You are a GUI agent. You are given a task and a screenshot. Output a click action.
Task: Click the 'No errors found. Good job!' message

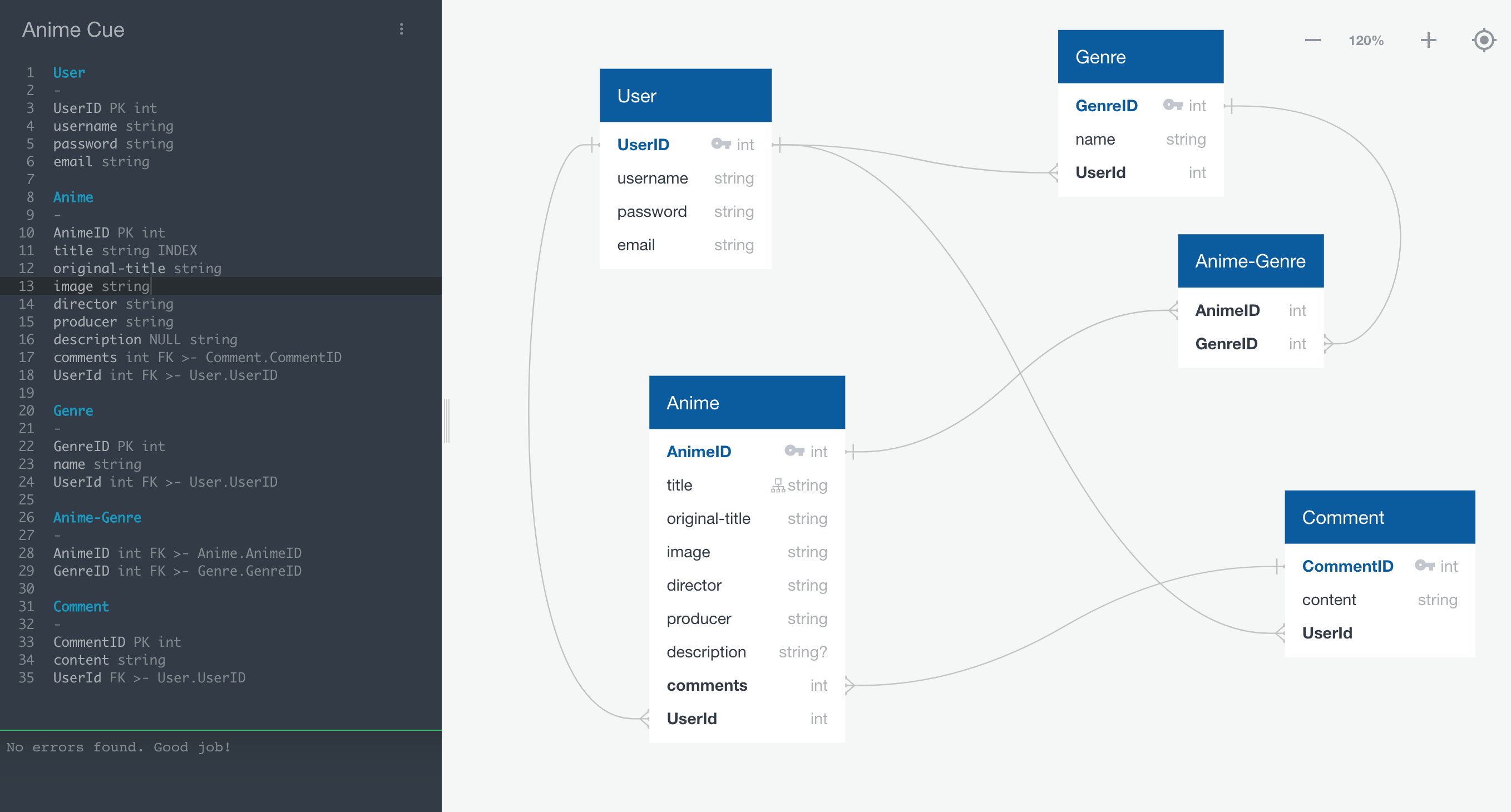(x=118, y=747)
